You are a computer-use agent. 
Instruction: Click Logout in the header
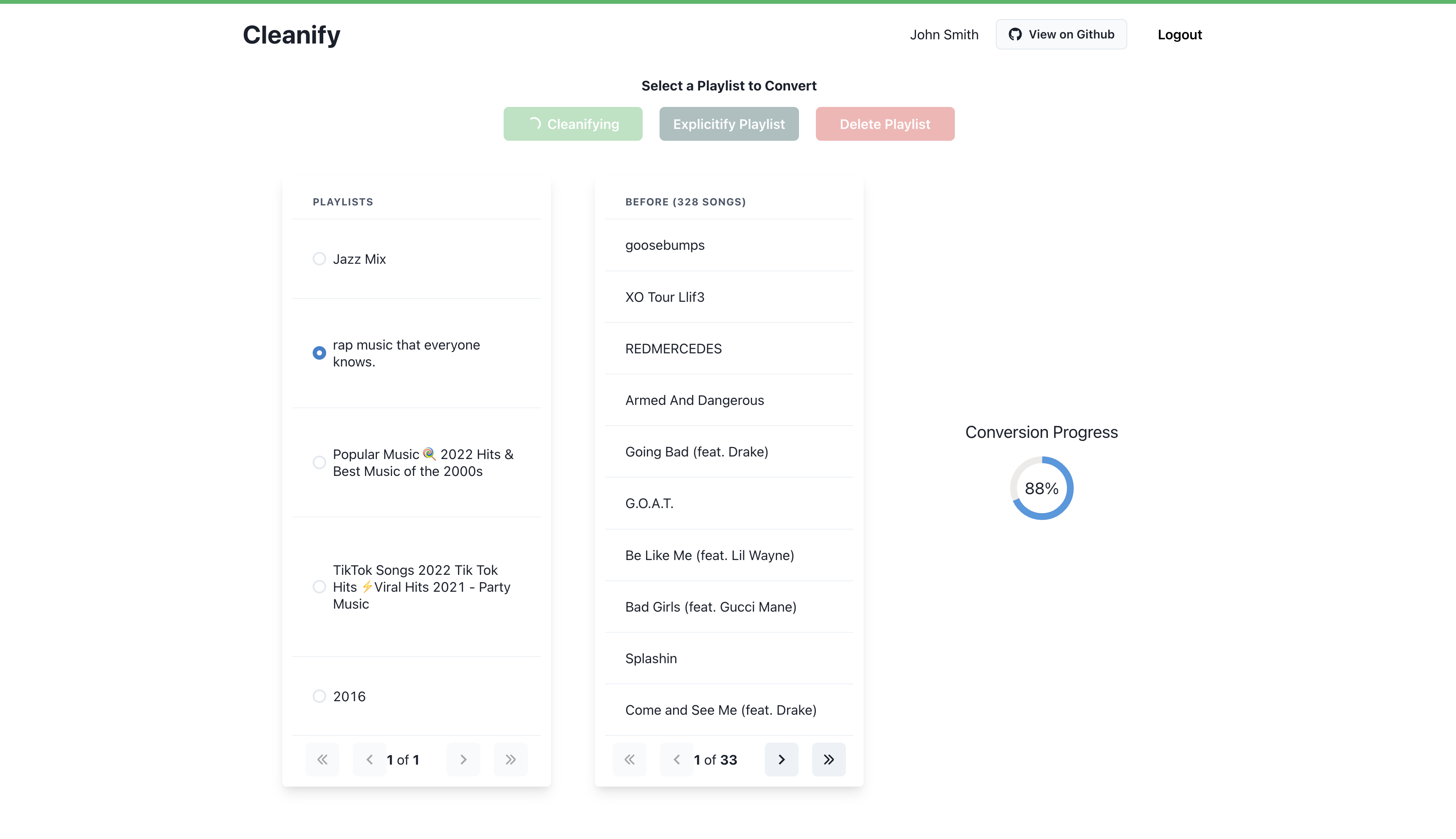coord(1180,35)
